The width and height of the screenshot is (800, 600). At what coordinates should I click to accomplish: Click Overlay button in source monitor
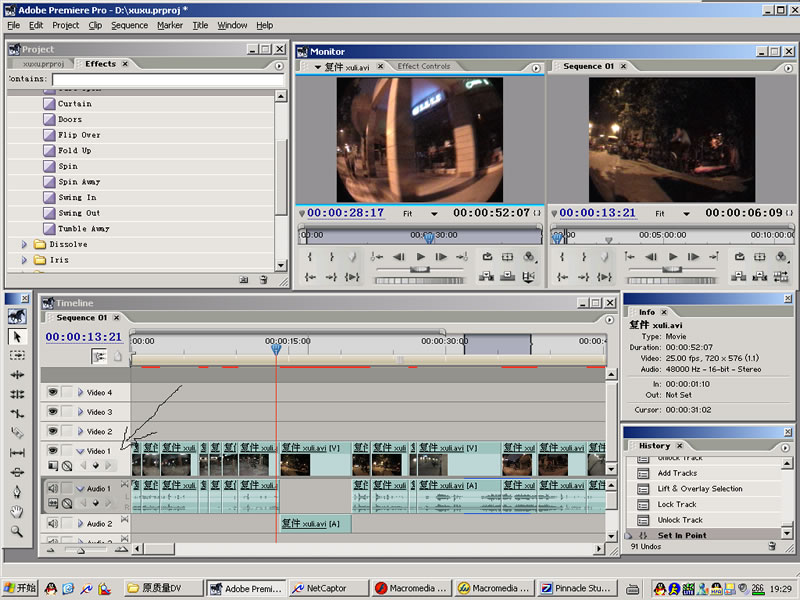tap(507, 277)
